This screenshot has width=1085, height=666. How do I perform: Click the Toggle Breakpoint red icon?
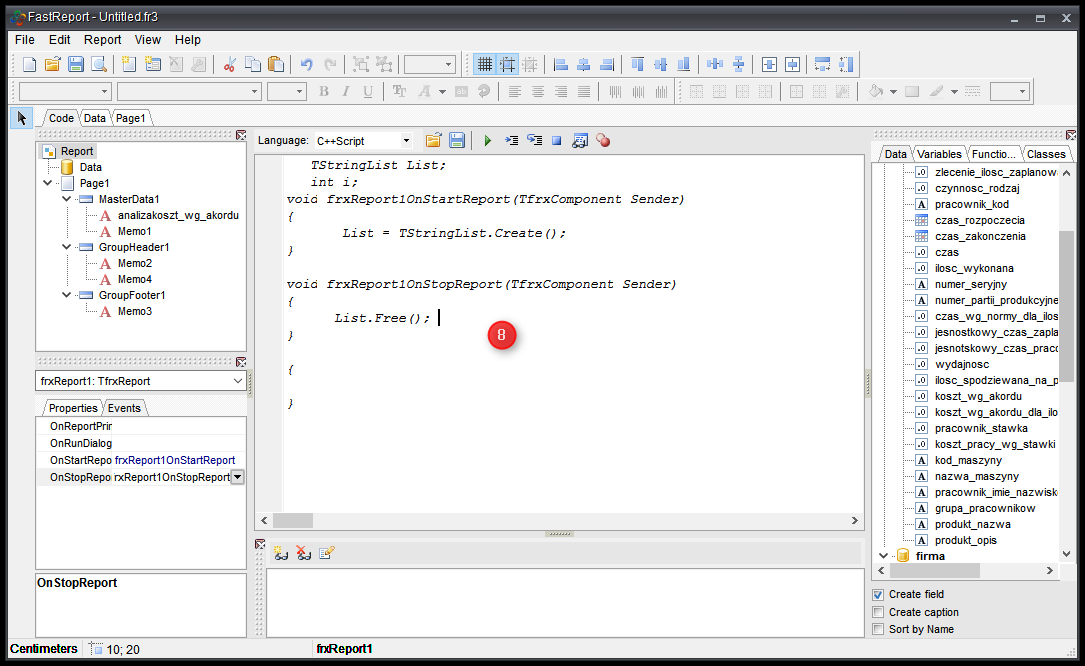coord(603,141)
